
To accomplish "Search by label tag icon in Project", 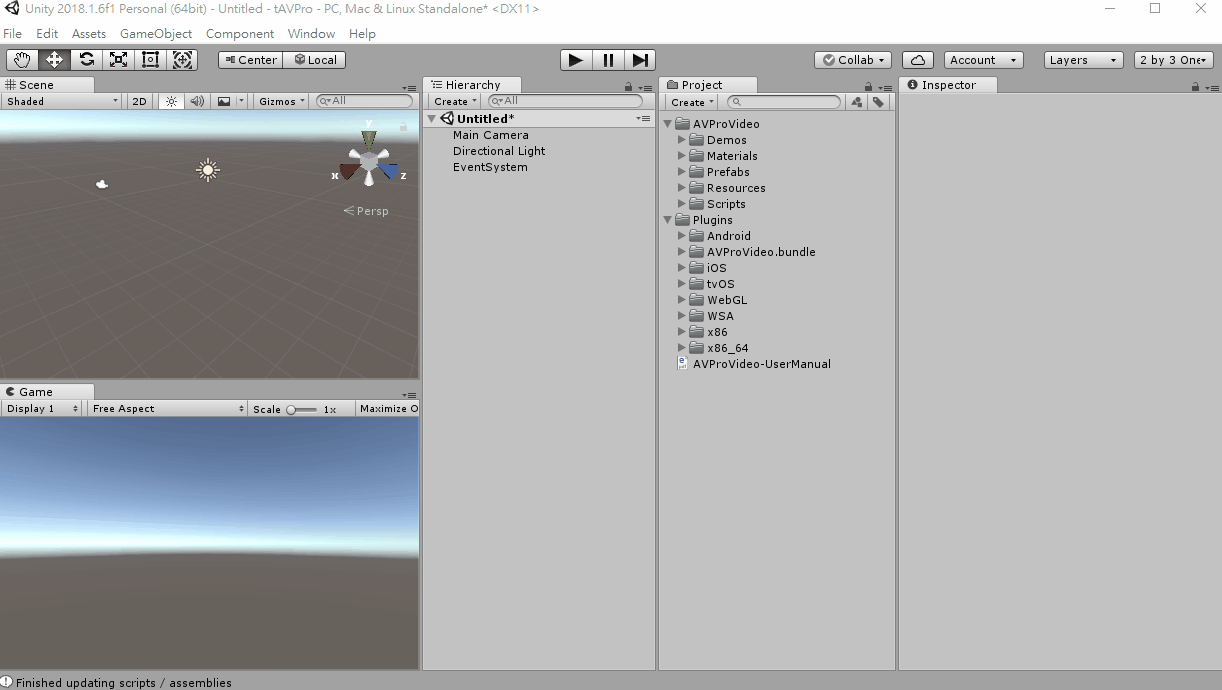I will 878,102.
